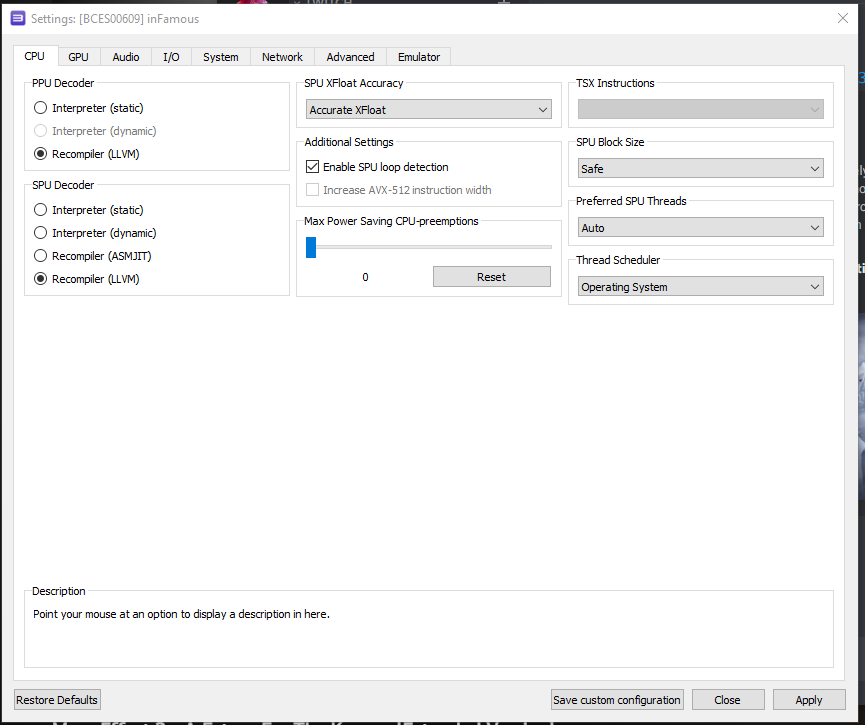The image size is (865, 725).
Task: Click the Close button
Action: point(728,700)
